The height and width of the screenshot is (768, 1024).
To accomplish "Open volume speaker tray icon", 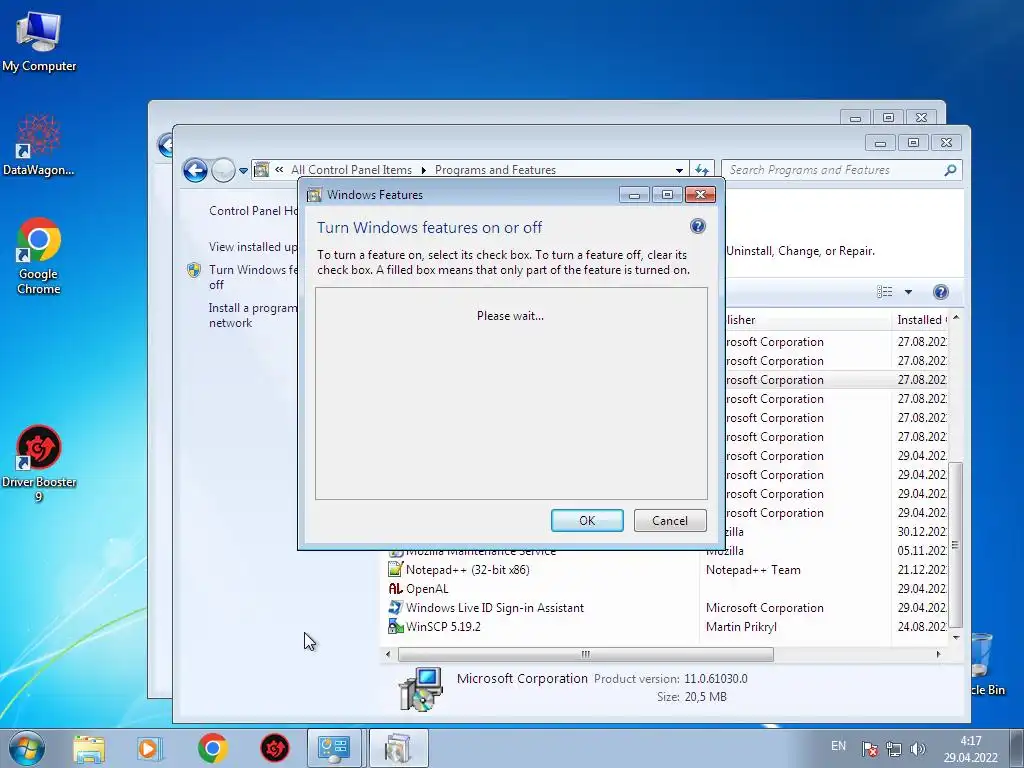I will click(x=918, y=749).
